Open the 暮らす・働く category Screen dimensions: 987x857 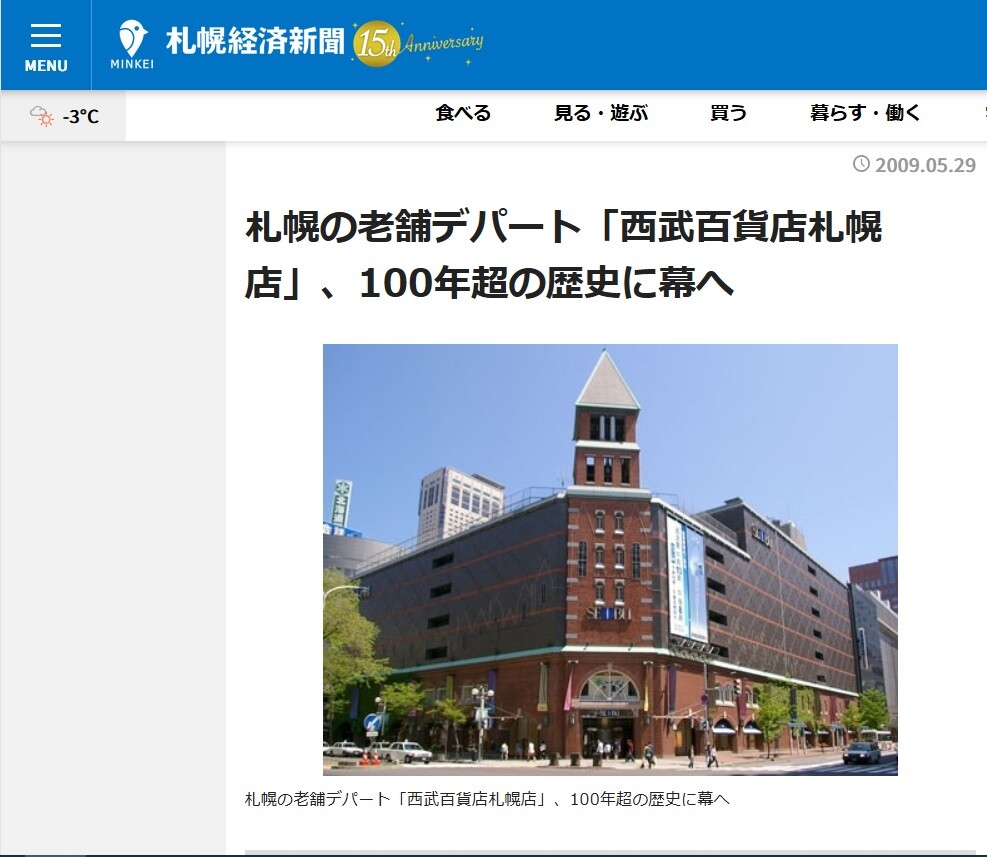pyautogui.click(x=866, y=113)
